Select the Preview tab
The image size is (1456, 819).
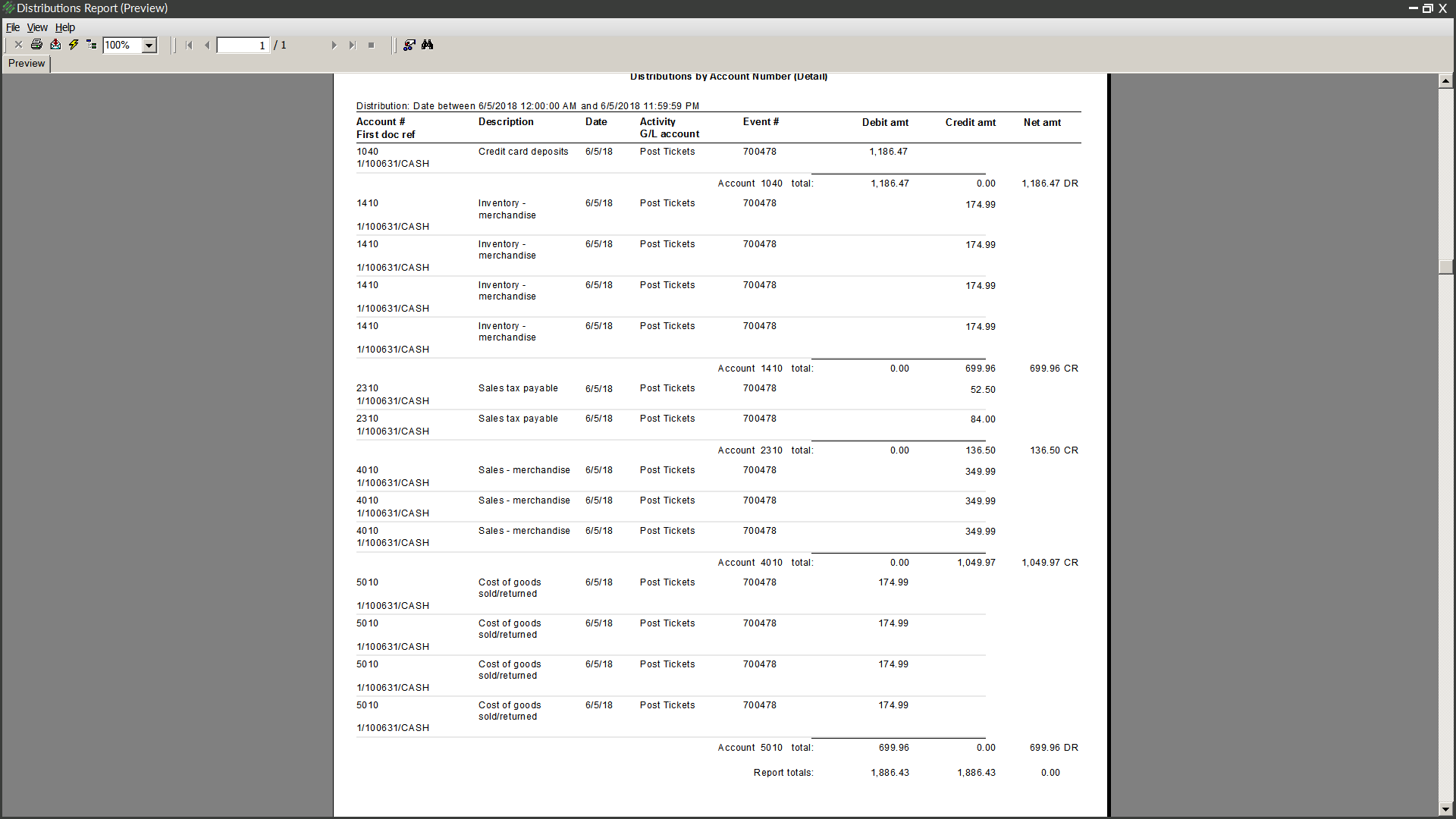27,64
